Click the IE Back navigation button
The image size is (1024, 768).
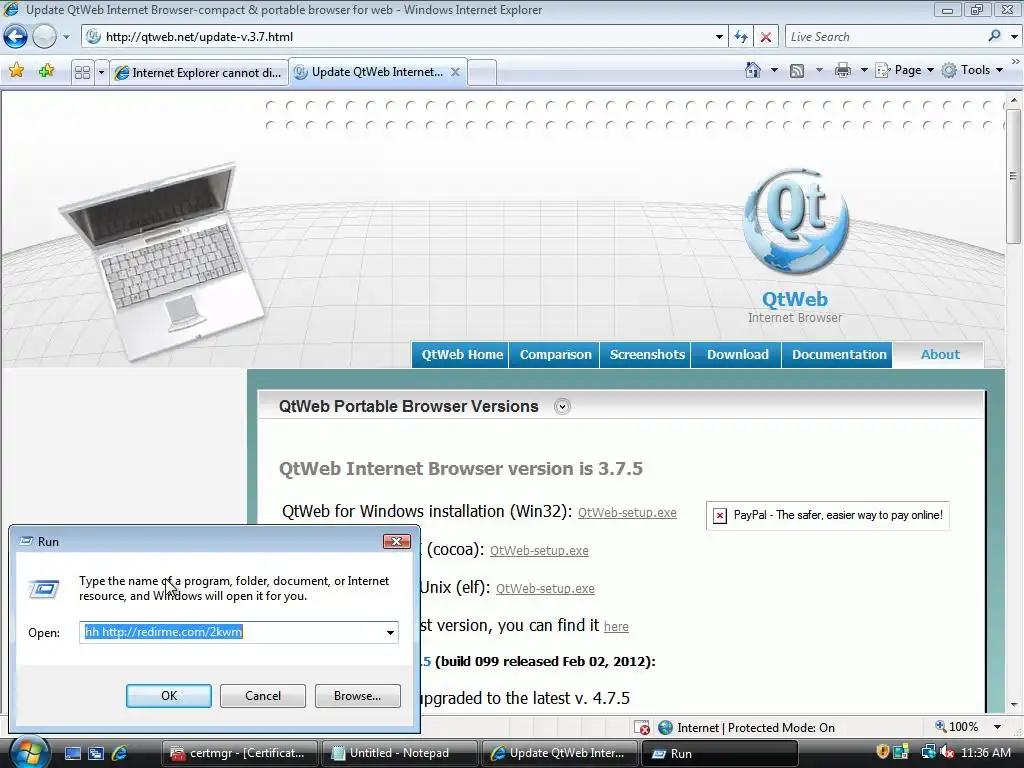point(16,37)
